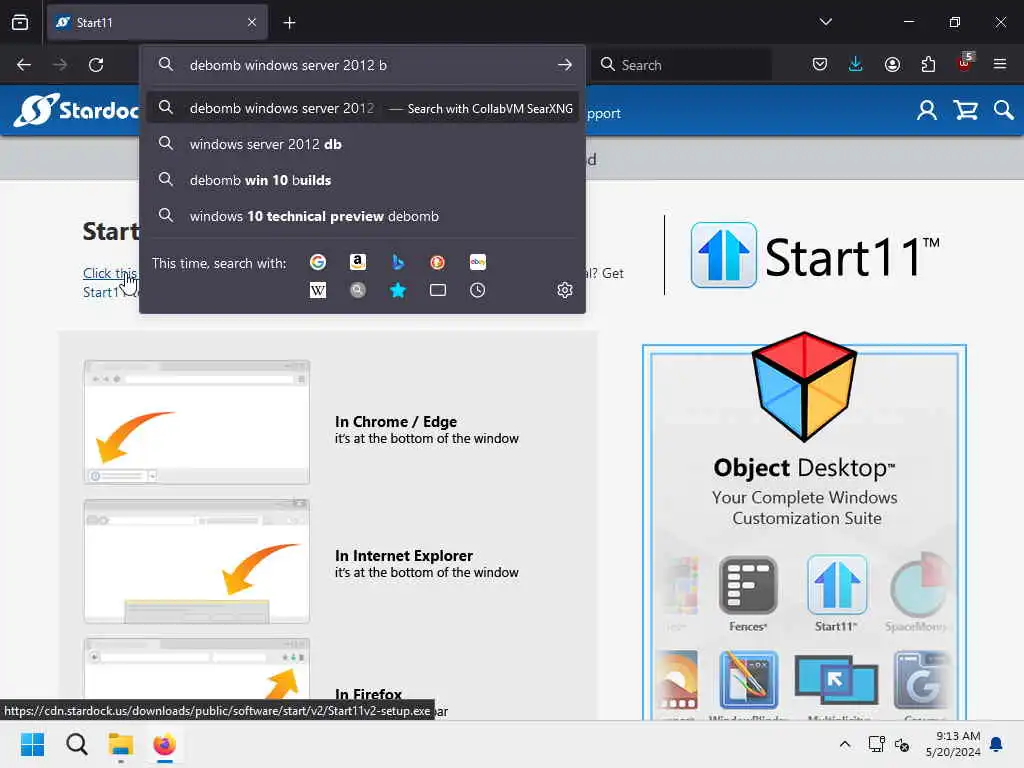Open Windows taskbar search
The image size is (1024, 768).
click(x=76, y=744)
